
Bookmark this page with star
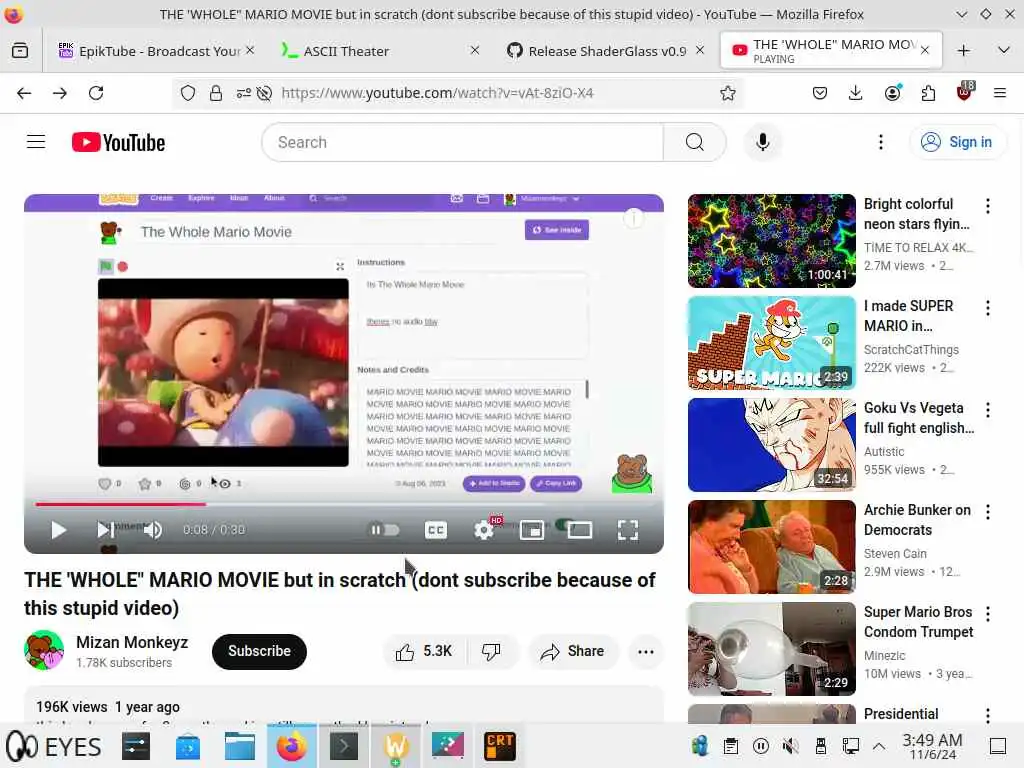pos(728,93)
